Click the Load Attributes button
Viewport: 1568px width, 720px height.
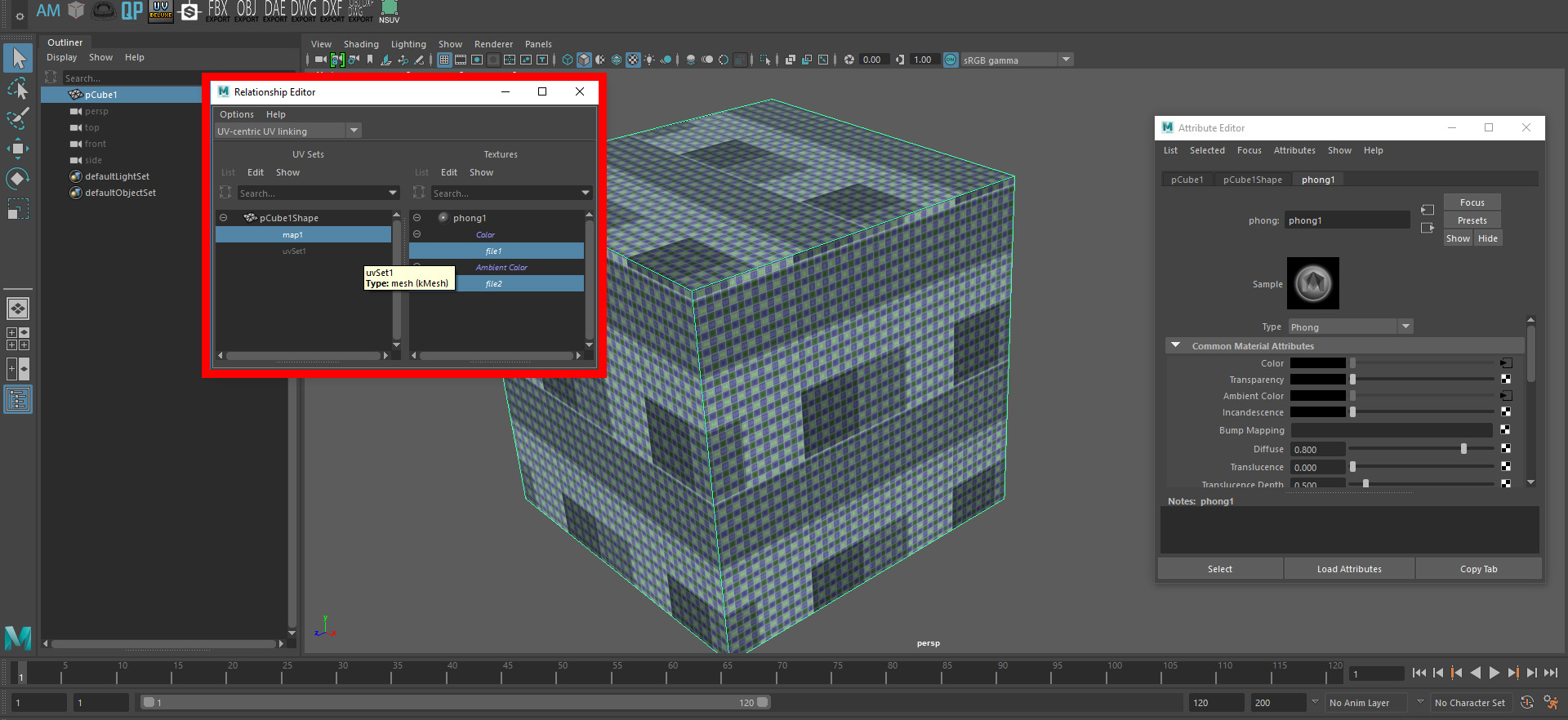[1349, 569]
